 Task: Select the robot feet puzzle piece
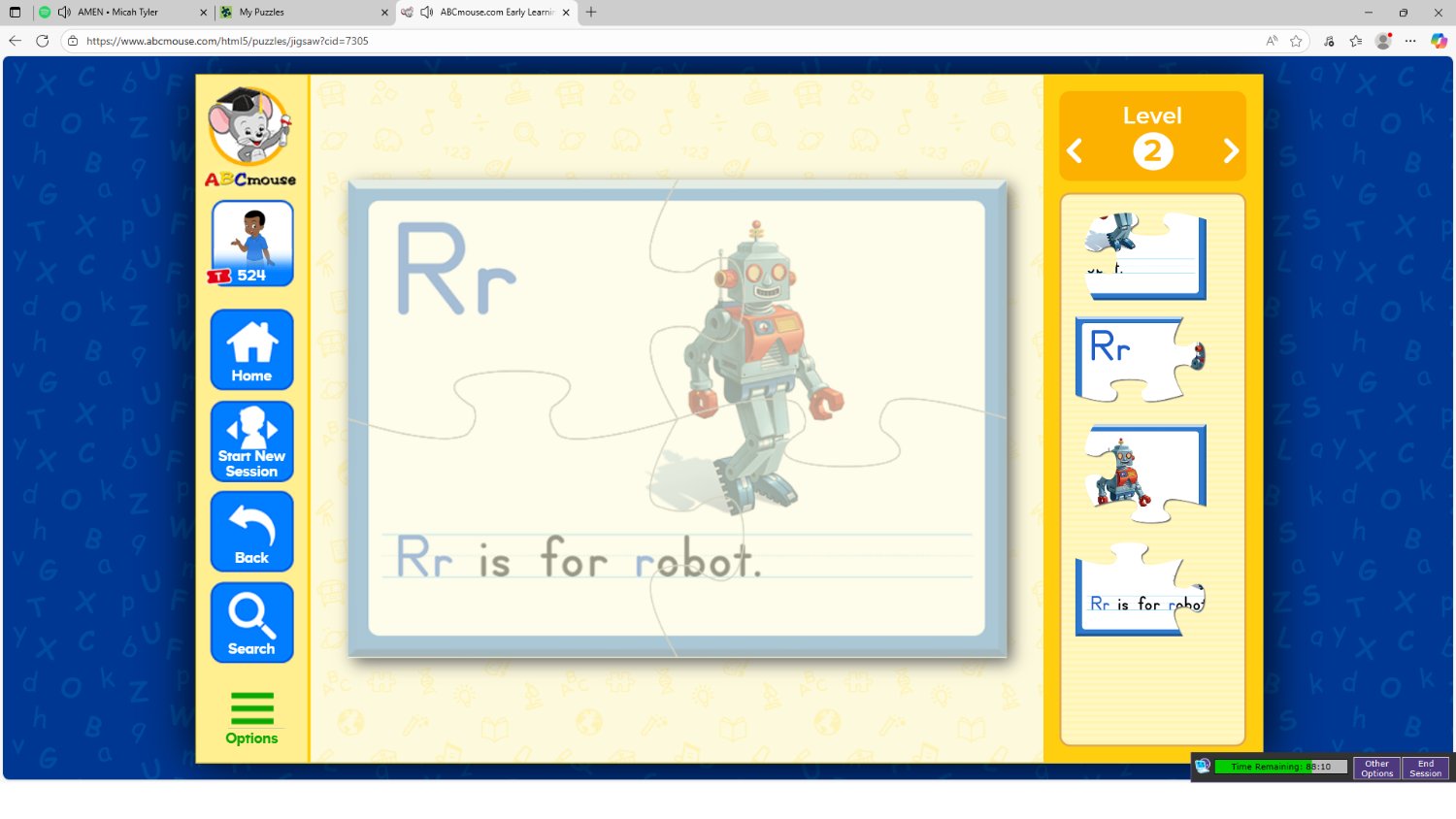click(x=1145, y=255)
